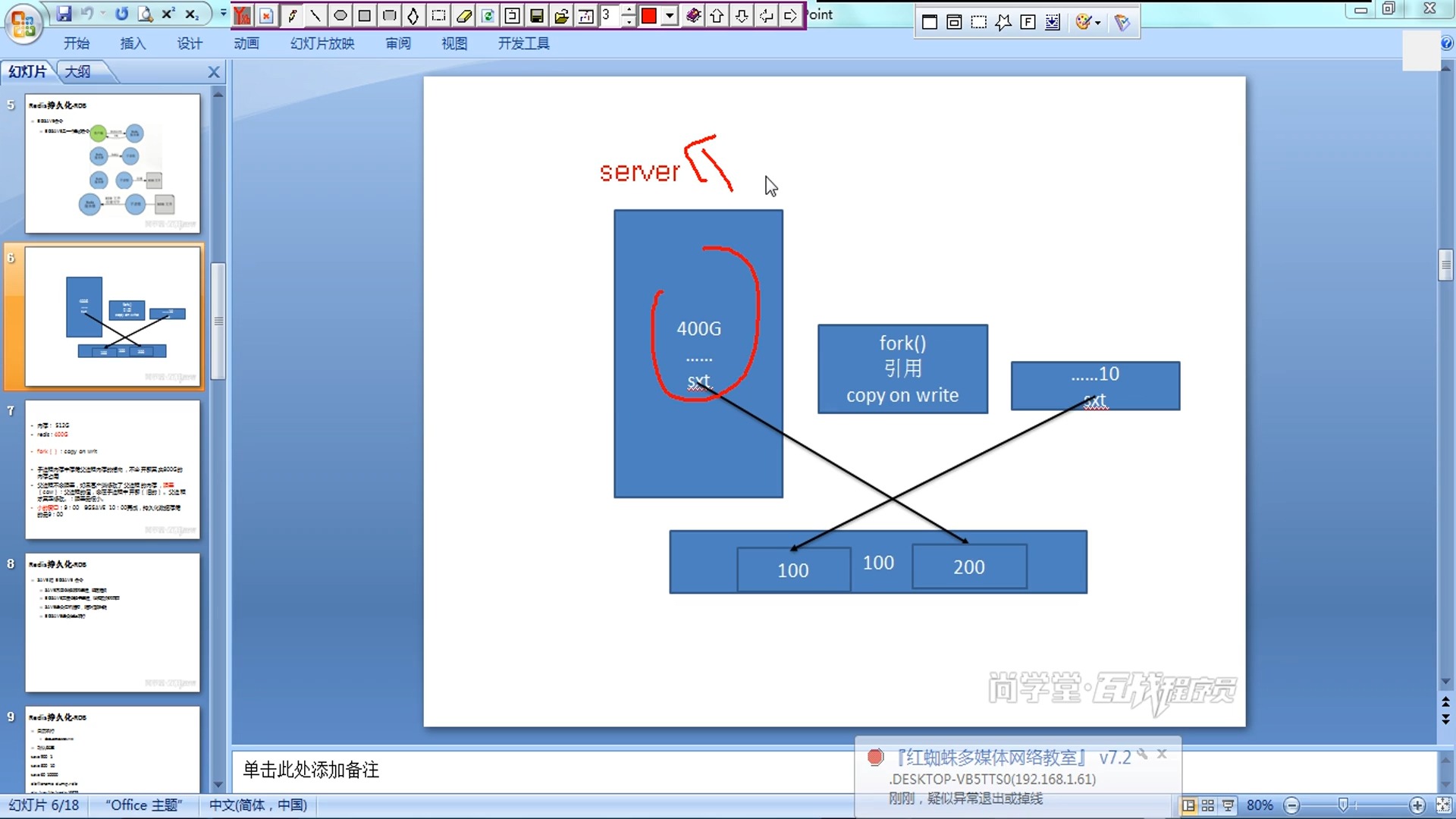
Task: Open the 动画 ribbon tab
Action: coord(246,43)
